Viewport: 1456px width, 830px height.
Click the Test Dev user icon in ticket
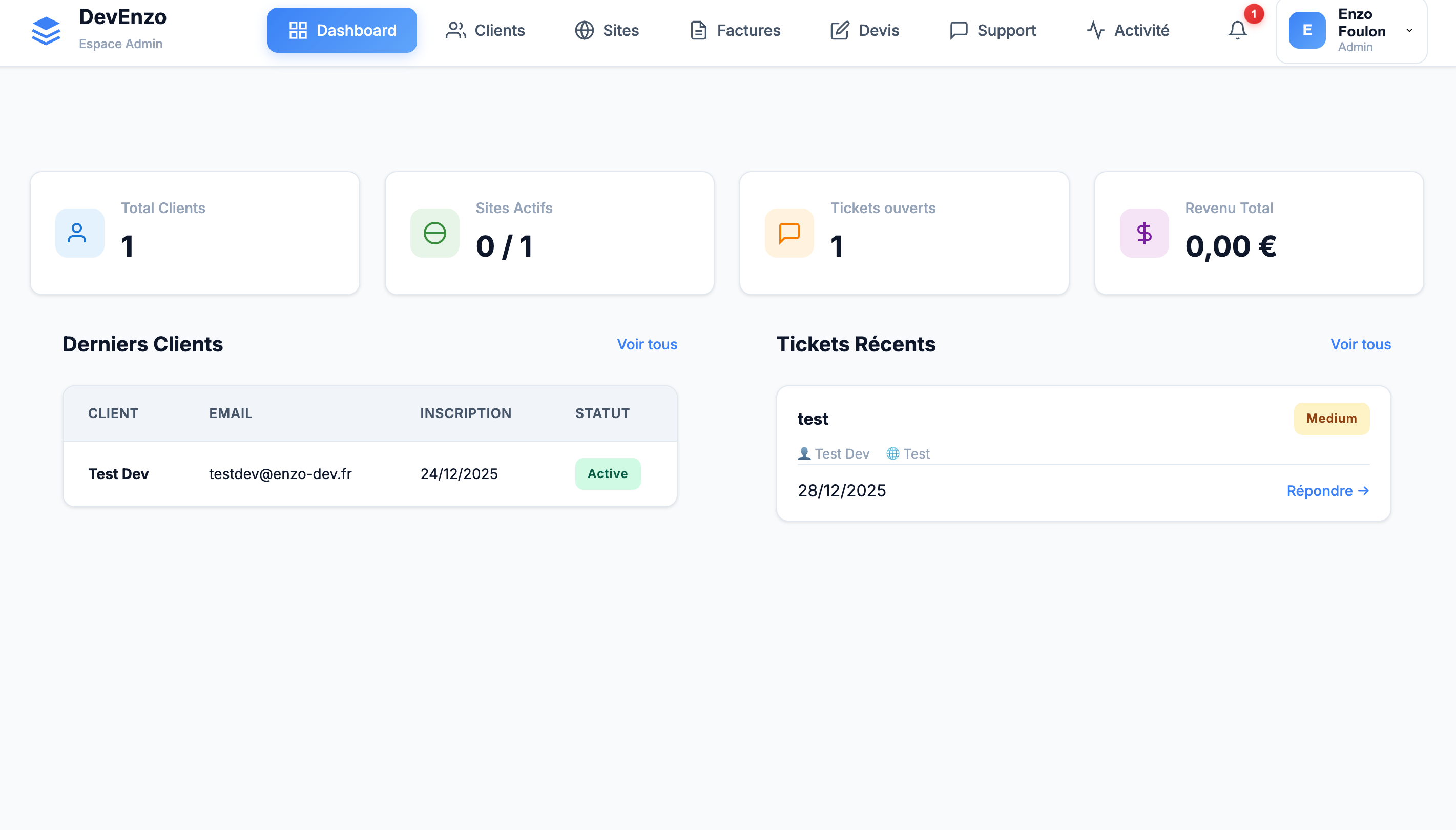point(803,454)
